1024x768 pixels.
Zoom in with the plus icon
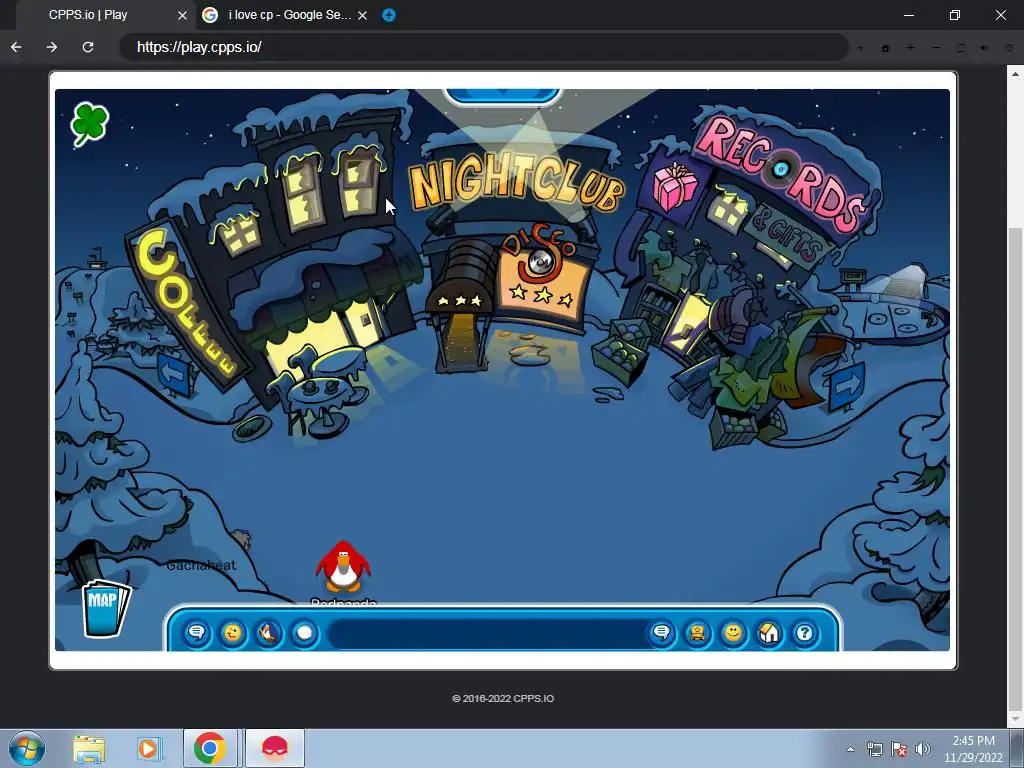(910, 48)
